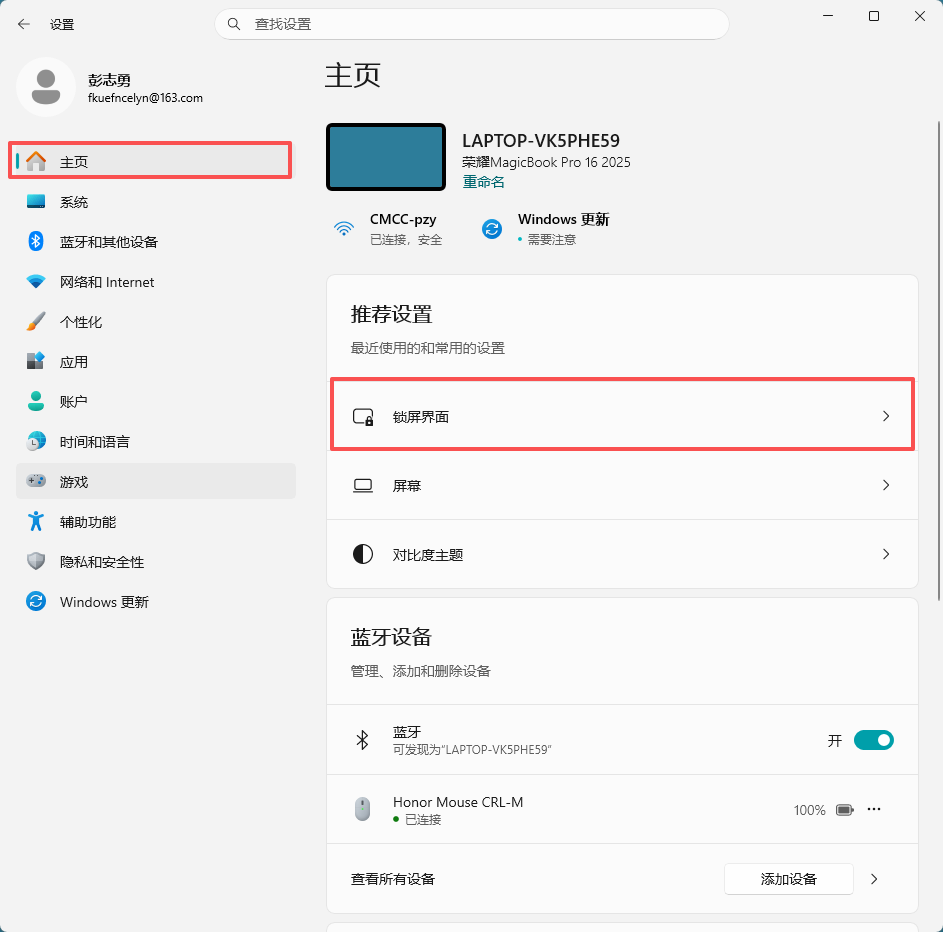Click the 游戏 sidebar label
This screenshot has width=943, height=932.
coord(74,482)
